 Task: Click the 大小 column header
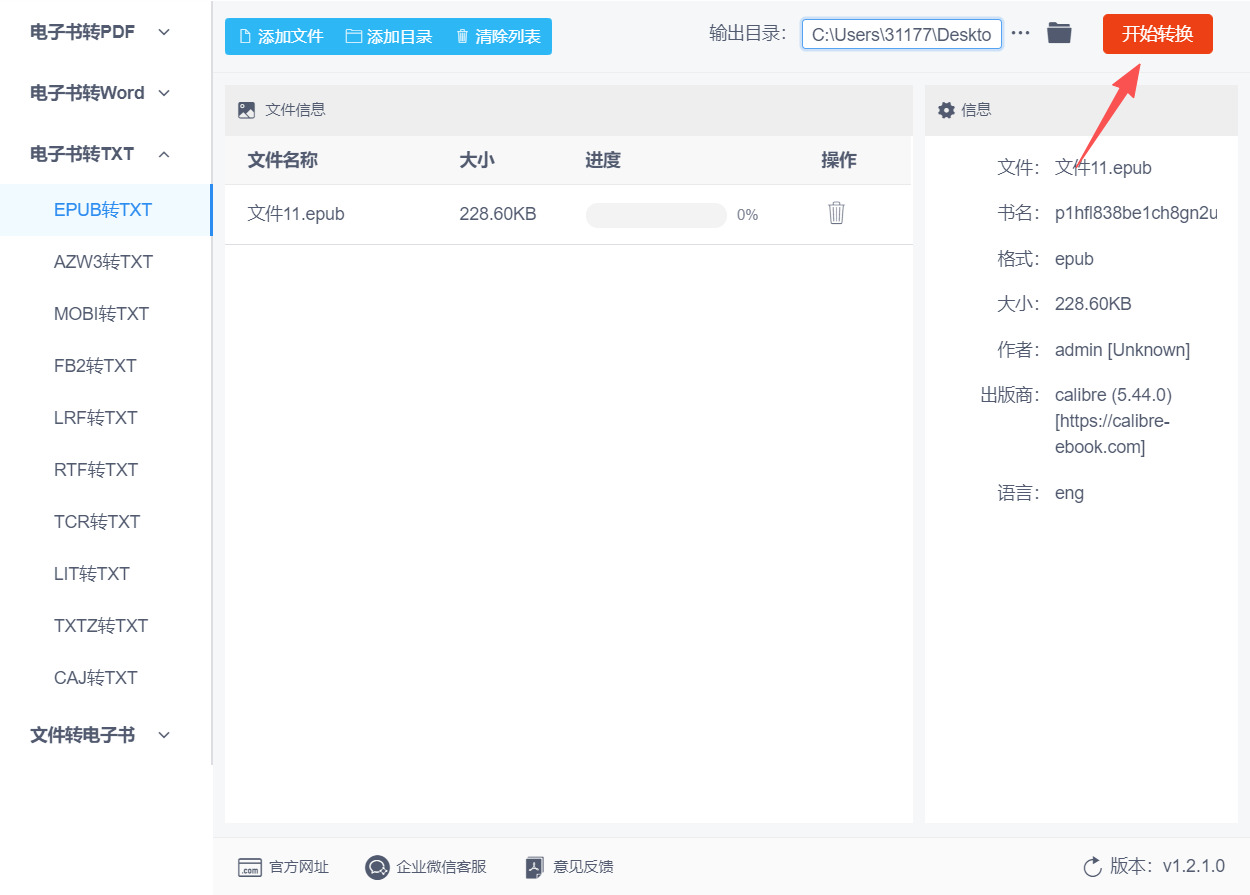[477, 161]
